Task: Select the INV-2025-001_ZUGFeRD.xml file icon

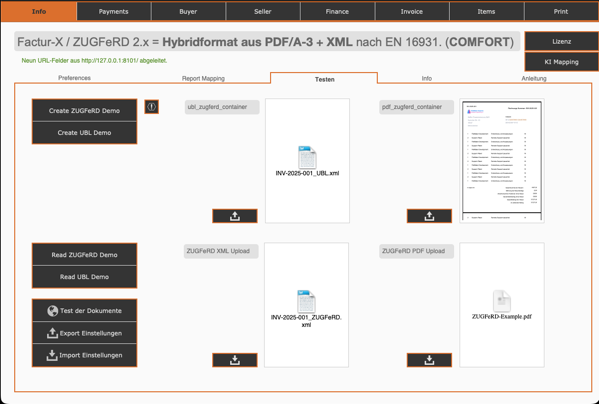Action: pos(306,302)
